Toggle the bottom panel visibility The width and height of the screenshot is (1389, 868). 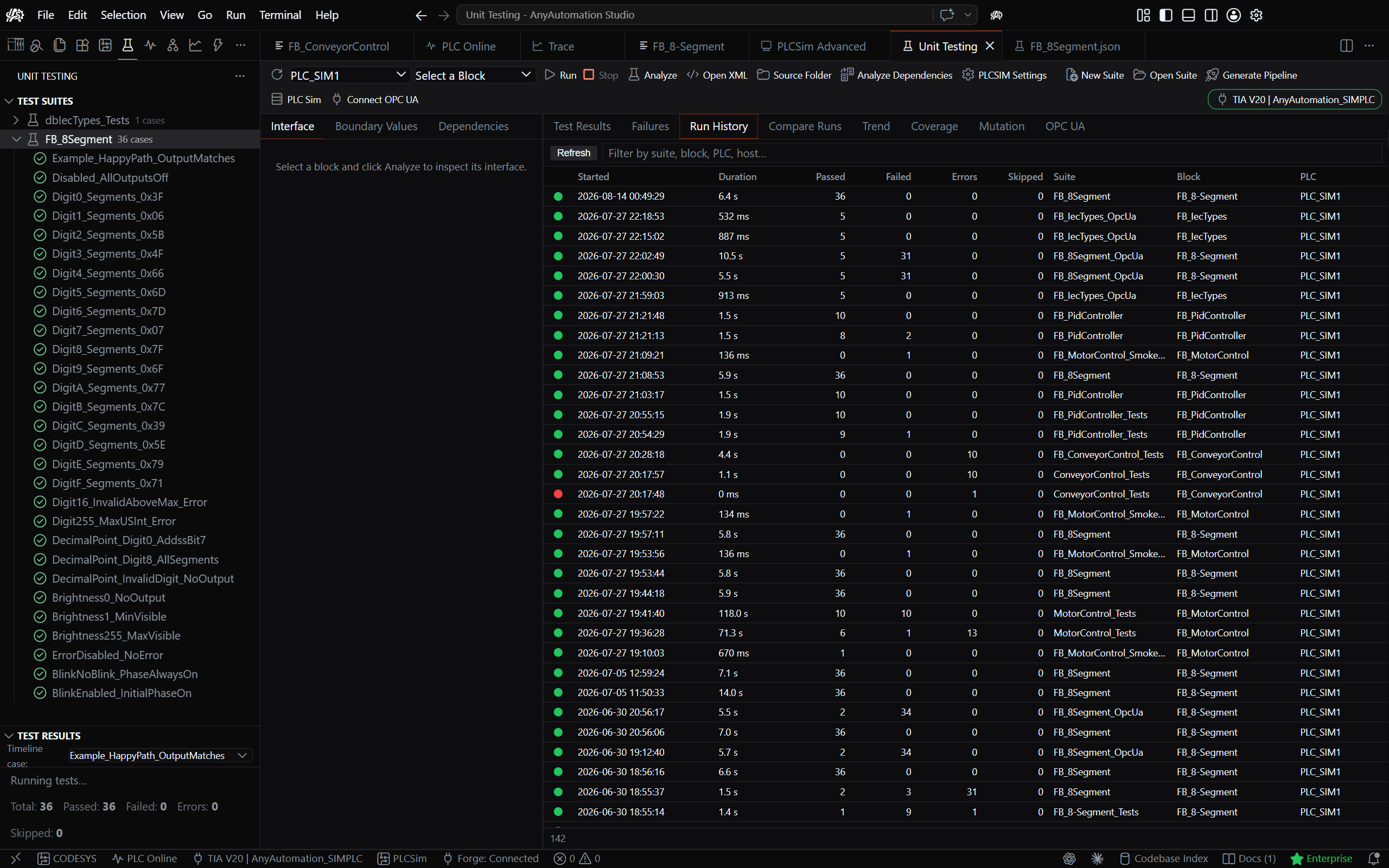pos(1189,15)
